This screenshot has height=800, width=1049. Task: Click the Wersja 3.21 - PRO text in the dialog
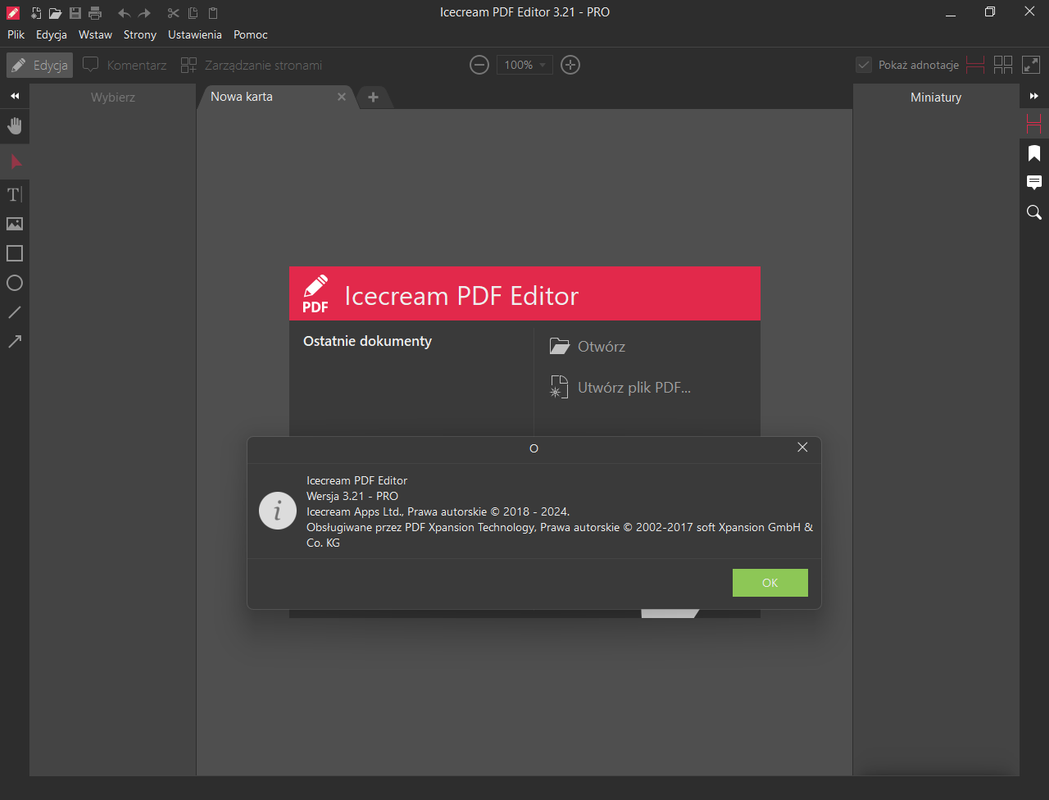point(352,496)
